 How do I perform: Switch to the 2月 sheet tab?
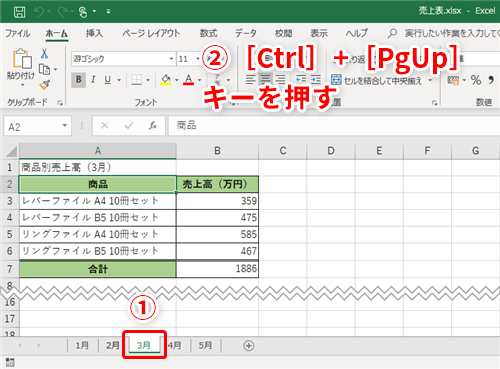coord(113,345)
